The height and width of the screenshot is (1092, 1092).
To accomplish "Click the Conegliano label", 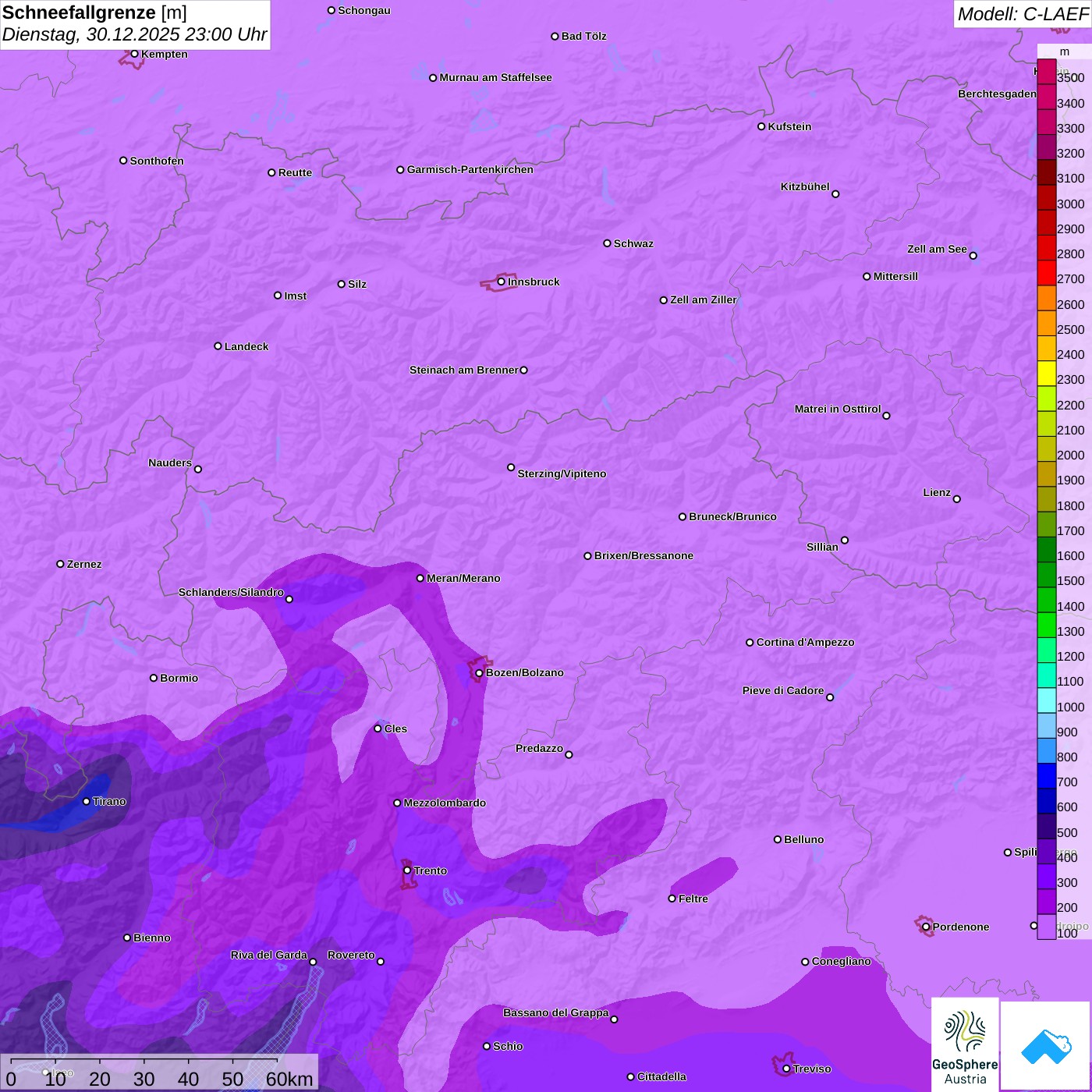I will pyautogui.click(x=842, y=961).
